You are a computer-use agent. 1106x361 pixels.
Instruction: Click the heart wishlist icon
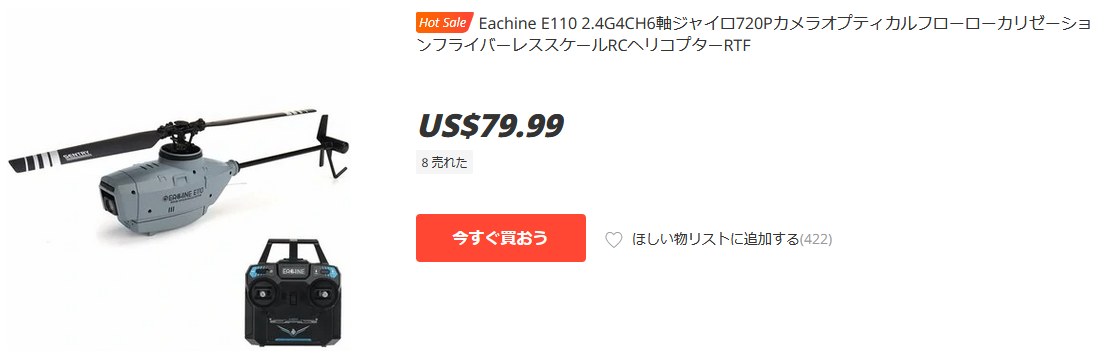(x=614, y=239)
